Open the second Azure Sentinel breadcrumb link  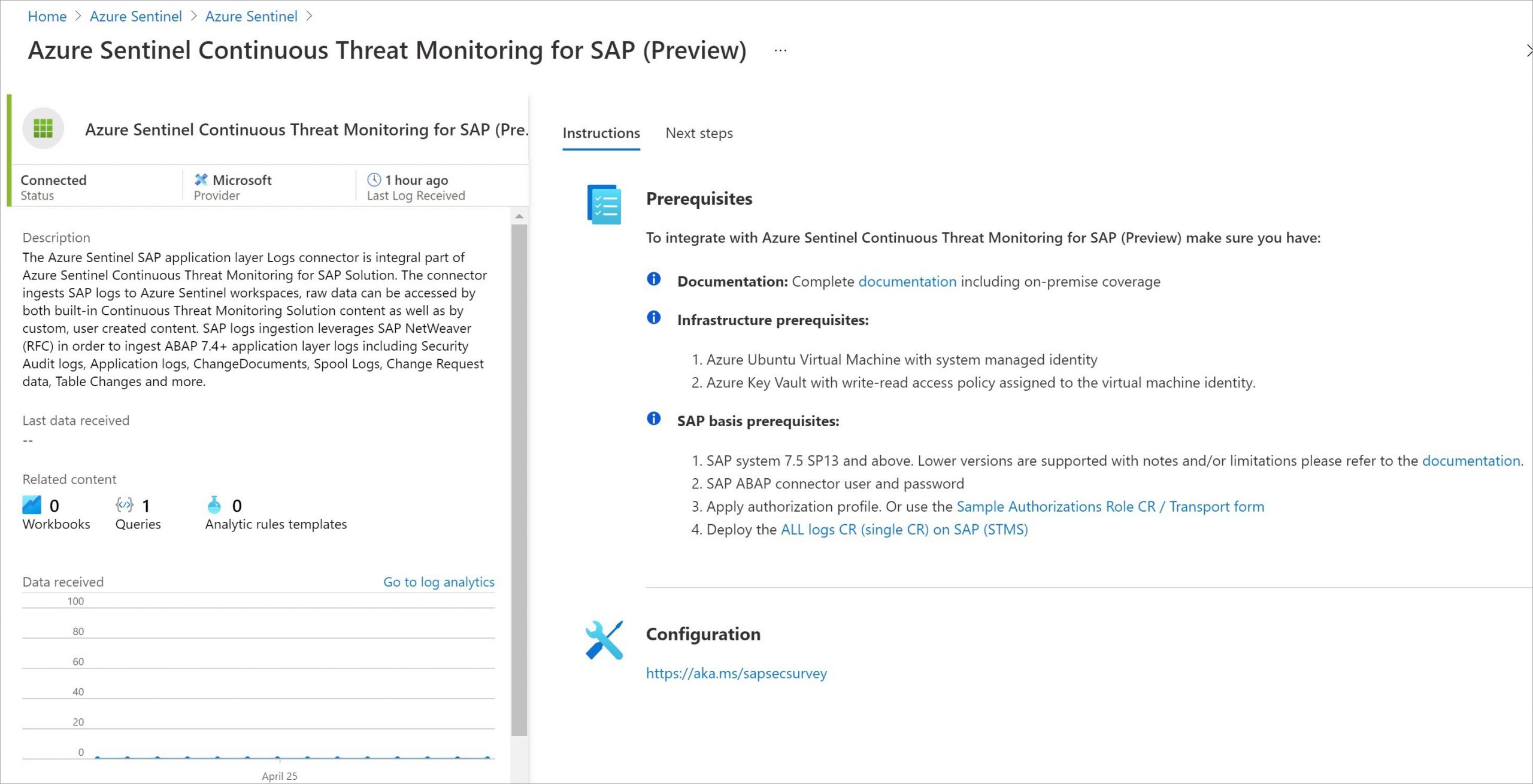click(x=252, y=17)
